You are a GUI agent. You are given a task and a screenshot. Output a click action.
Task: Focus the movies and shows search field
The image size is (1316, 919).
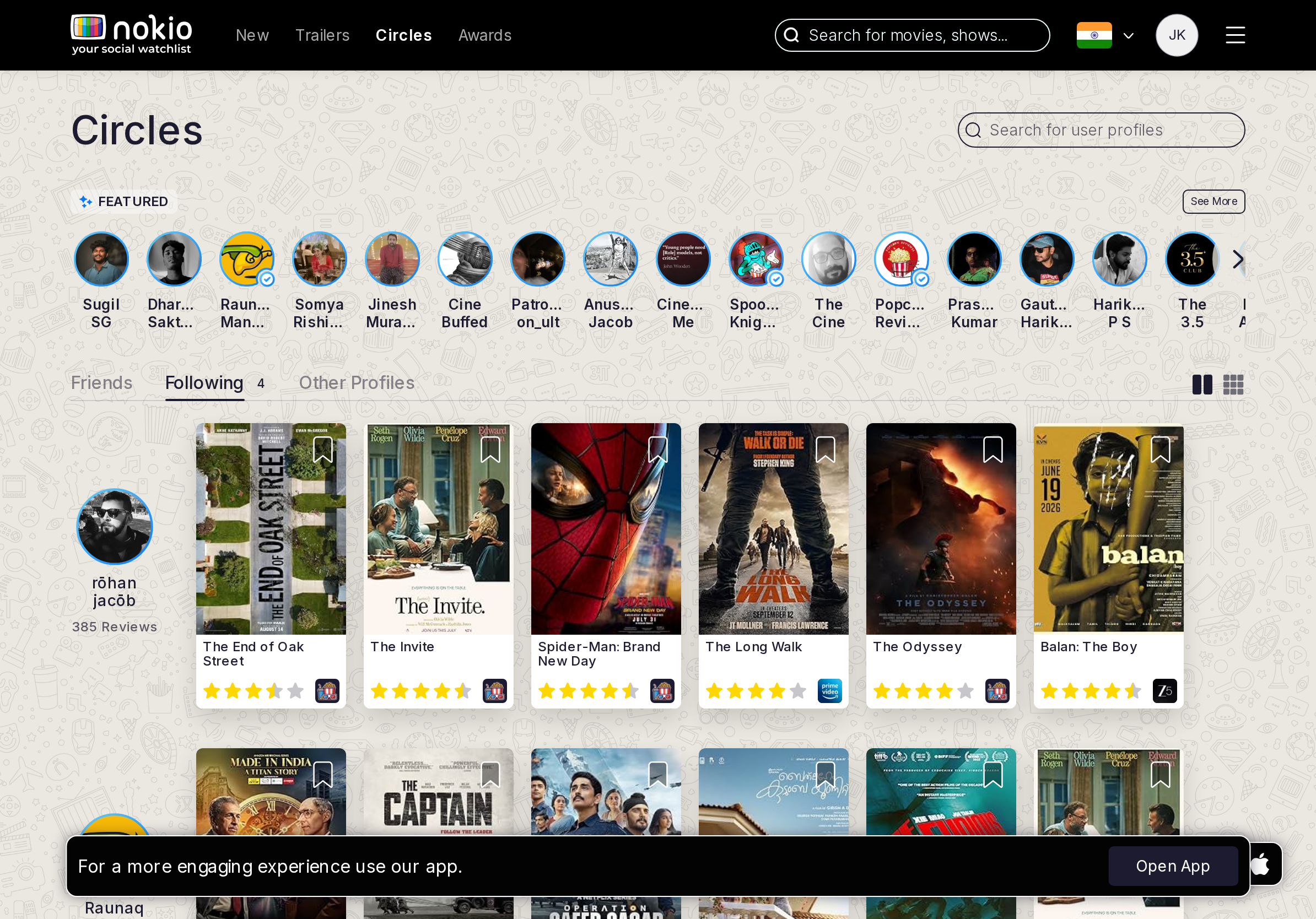pos(912,35)
